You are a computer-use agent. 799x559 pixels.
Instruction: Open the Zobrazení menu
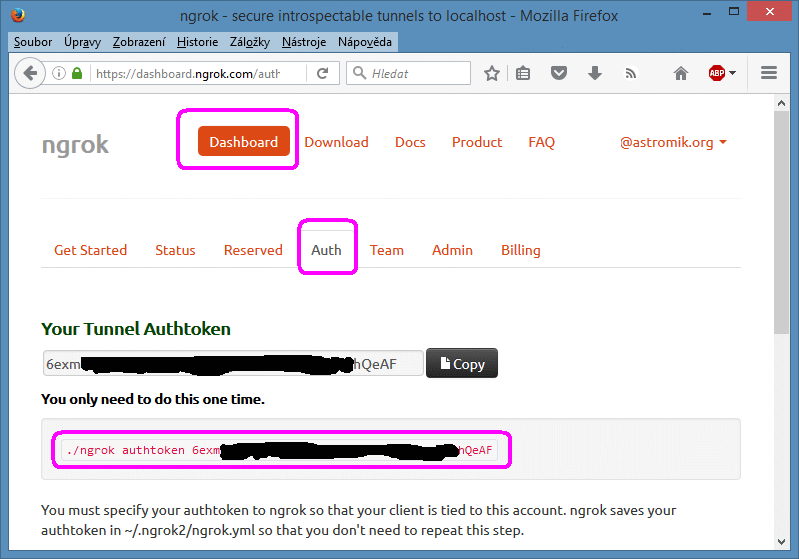pyautogui.click(x=139, y=42)
